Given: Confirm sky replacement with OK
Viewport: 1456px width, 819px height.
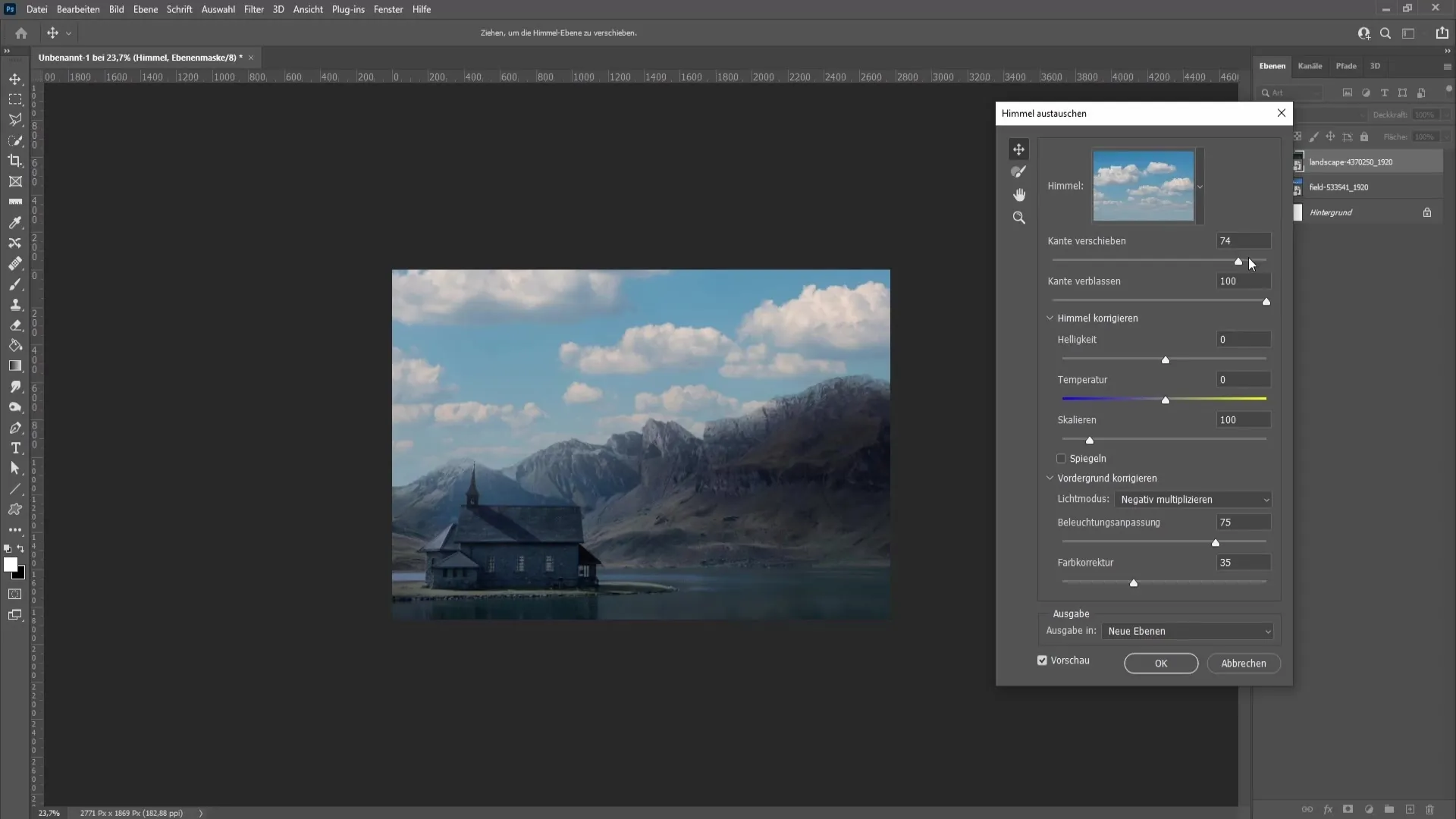Looking at the screenshot, I should click(x=1161, y=664).
